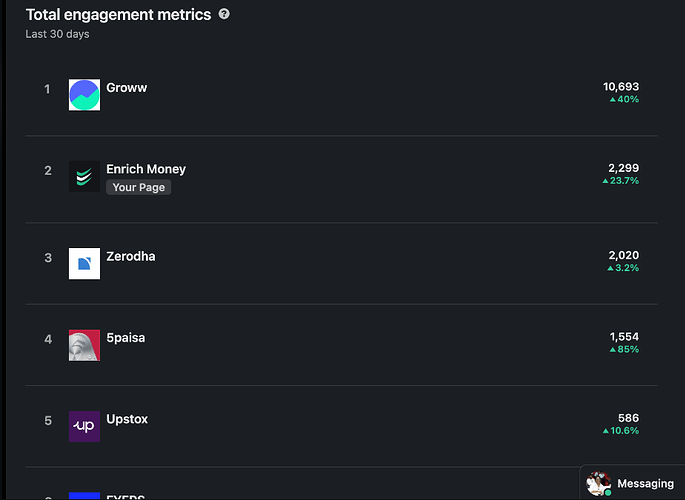The image size is (685, 500).
Task: Visit the 5paisa page name link
Action: pyautogui.click(x=126, y=338)
